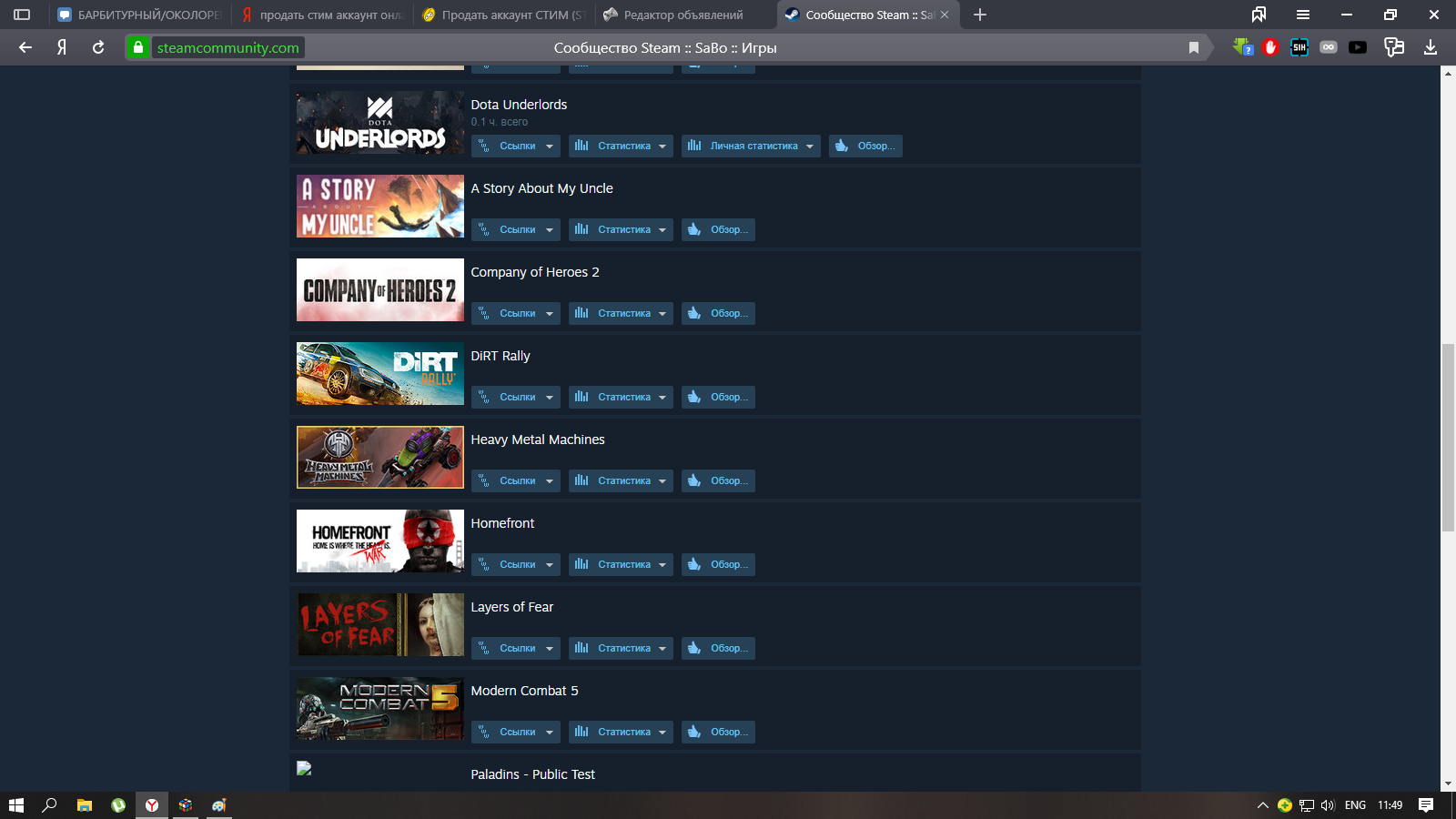1456x819 pixels.
Task: Bookmark this page using the flag icon
Action: click(x=1194, y=47)
